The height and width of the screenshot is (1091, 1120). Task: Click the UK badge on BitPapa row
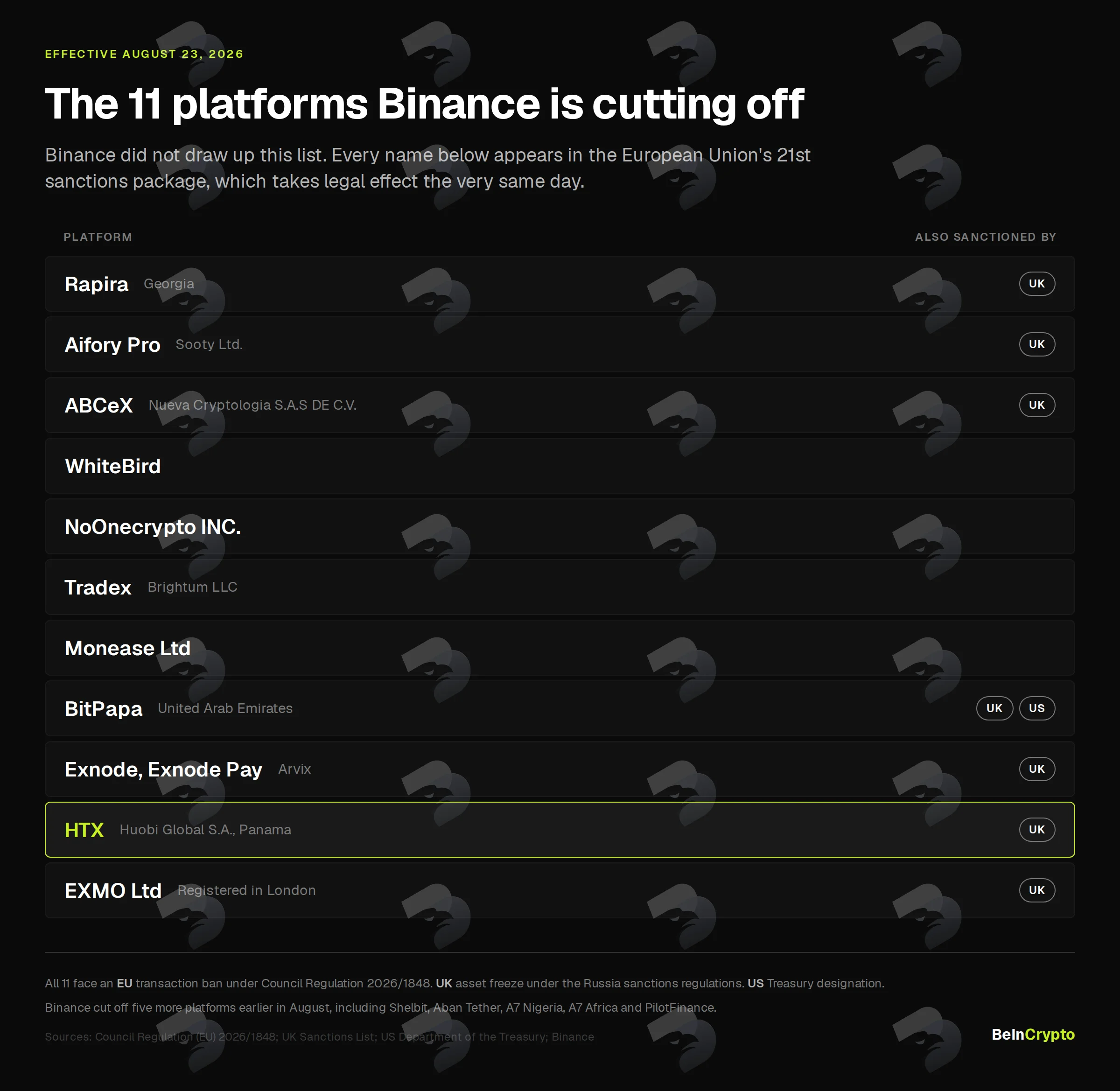point(994,708)
